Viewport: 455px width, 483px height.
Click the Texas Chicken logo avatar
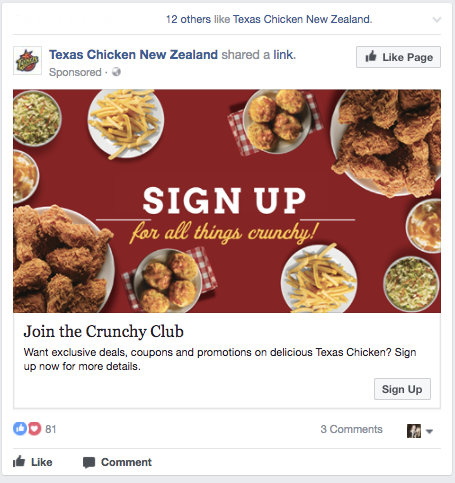point(27,60)
